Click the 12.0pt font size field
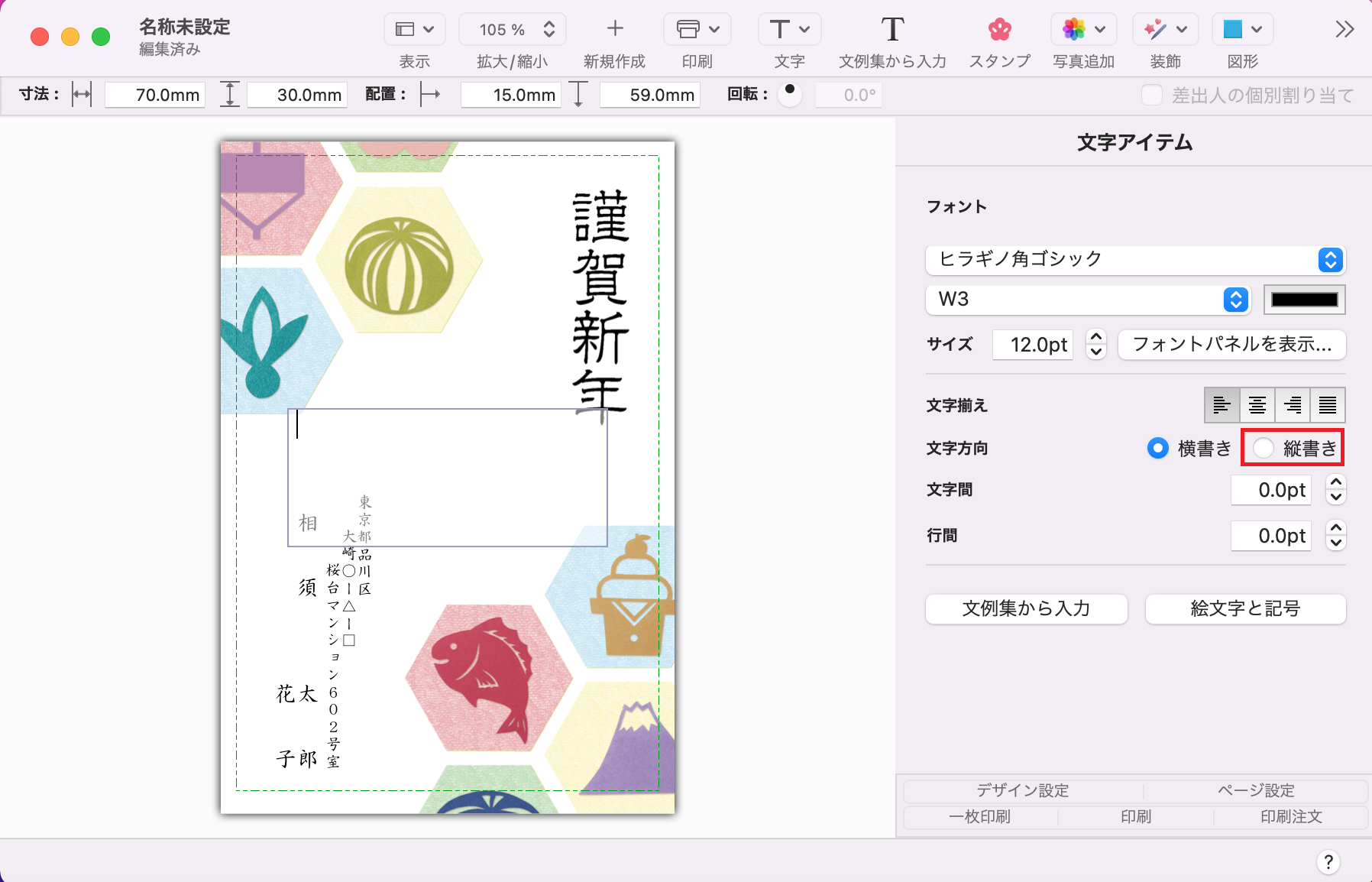This screenshot has width=1372, height=882. coord(1033,345)
